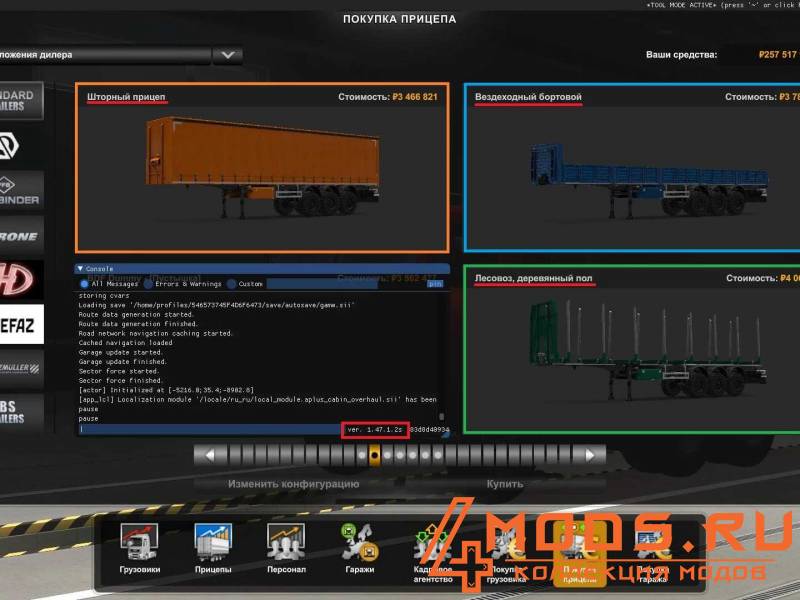Select the TBS Trailers brand logo
Screen dimensions: 800x600
(x=20, y=413)
